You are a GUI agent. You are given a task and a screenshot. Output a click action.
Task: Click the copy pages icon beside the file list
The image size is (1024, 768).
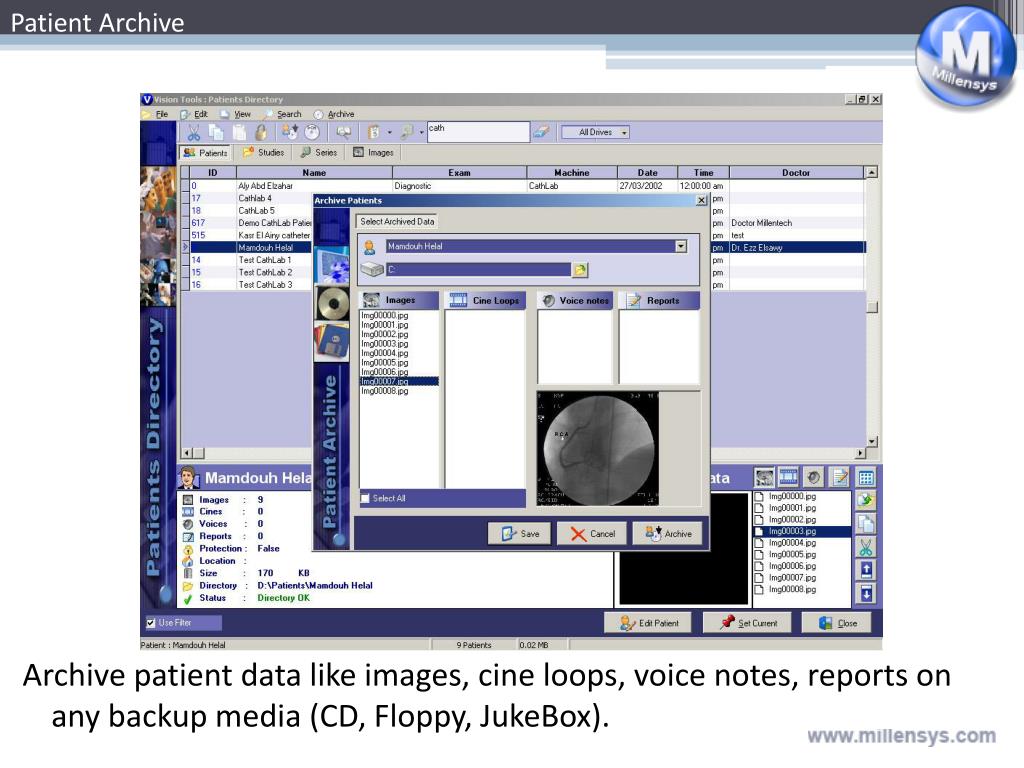pyautogui.click(x=866, y=524)
